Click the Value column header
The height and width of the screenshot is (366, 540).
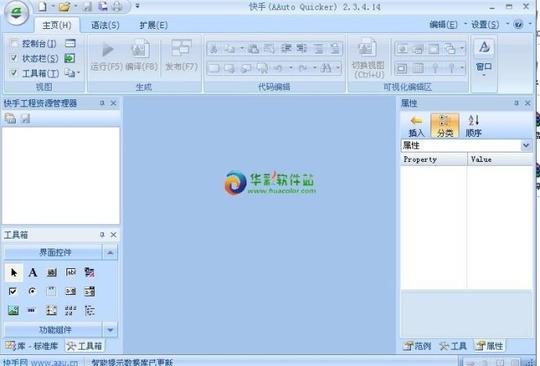(500, 159)
